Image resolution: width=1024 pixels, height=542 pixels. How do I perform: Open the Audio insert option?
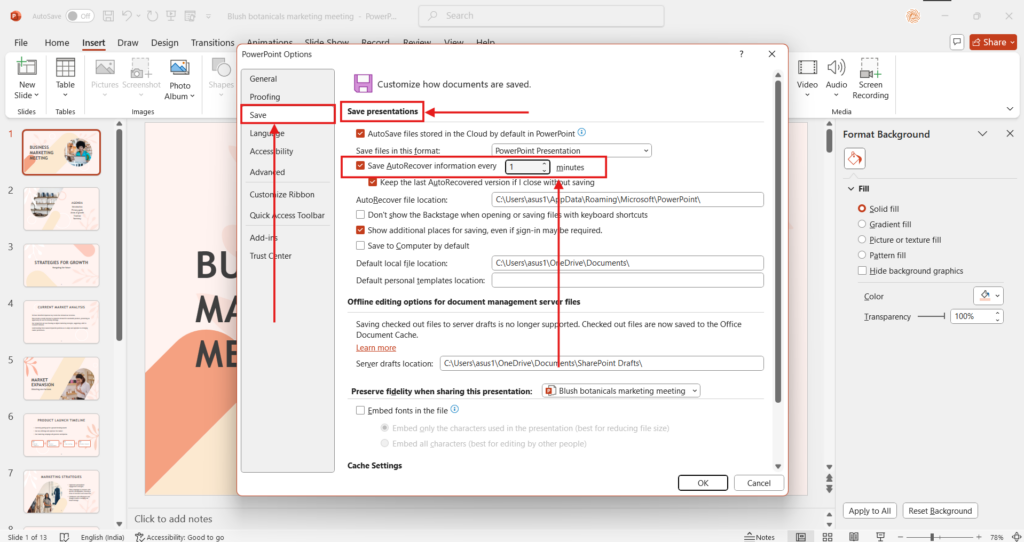(837, 68)
